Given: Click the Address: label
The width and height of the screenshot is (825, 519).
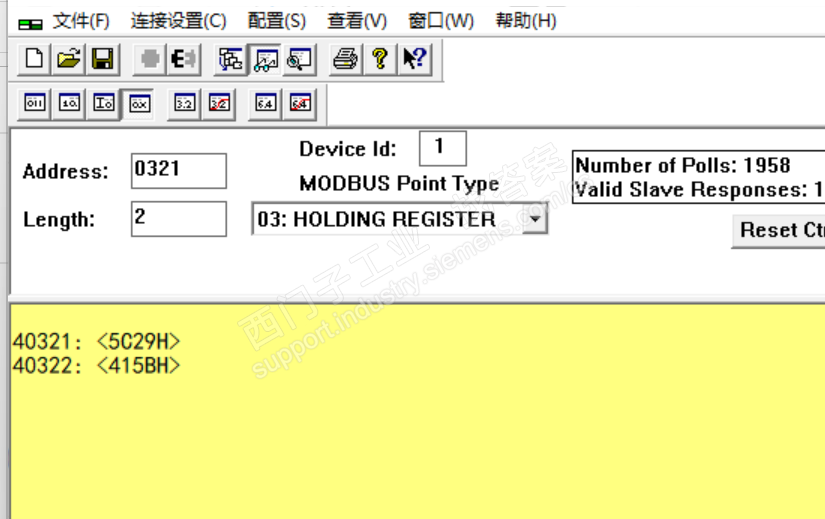Looking at the screenshot, I should click(66, 172).
